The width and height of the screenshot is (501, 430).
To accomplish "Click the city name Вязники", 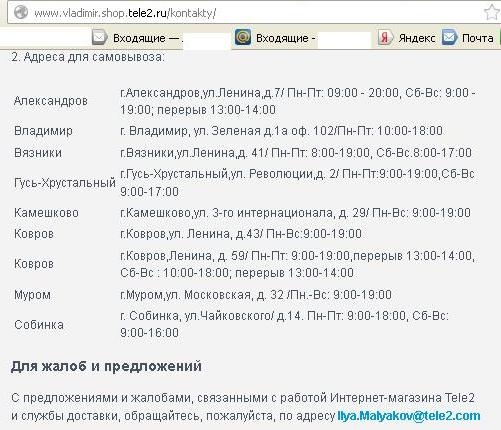I will point(38,153).
